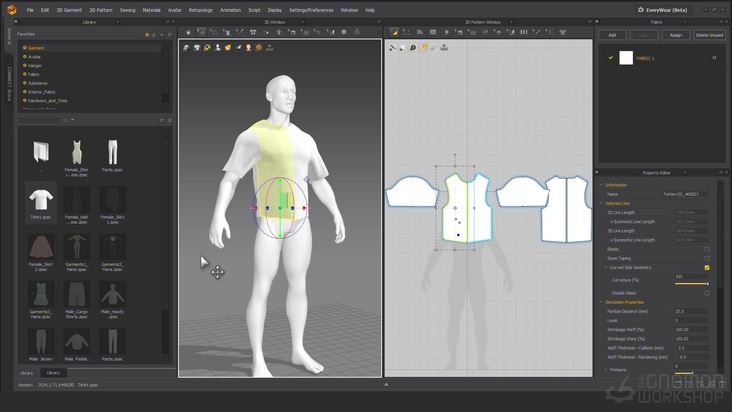Open the 2D Pattern Window title dropdown
The width and height of the screenshot is (732, 412).
click(511, 22)
